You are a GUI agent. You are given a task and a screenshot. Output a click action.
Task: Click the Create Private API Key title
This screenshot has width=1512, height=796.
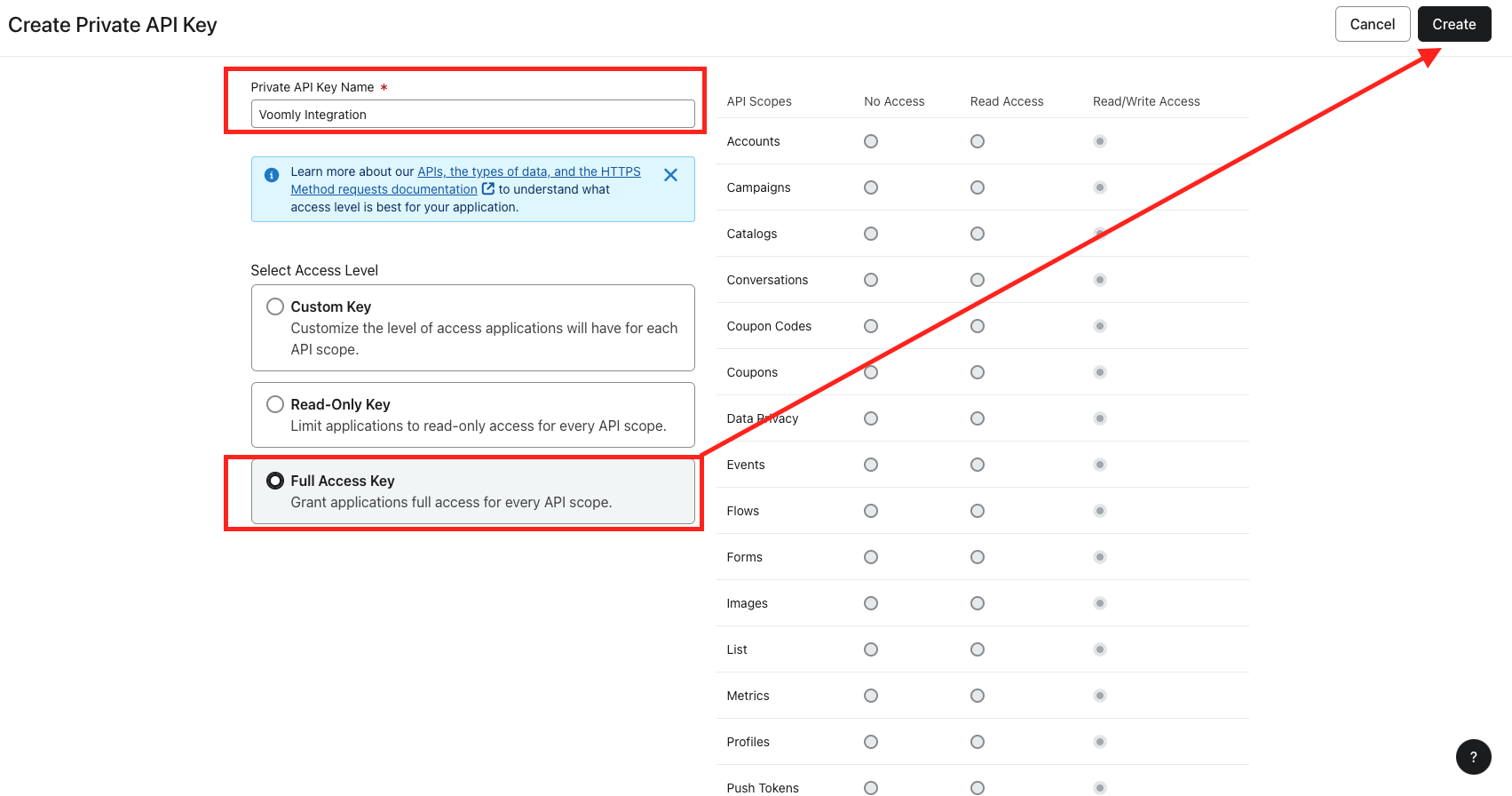click(113, 25)
